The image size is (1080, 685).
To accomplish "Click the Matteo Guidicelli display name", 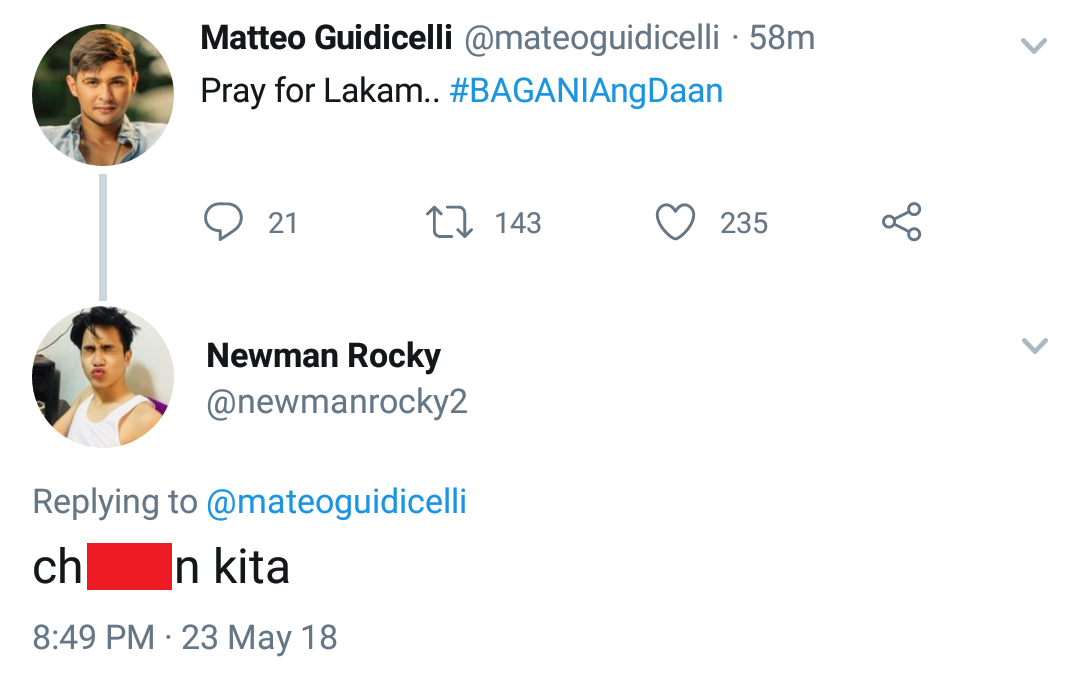I will [326, 38].
